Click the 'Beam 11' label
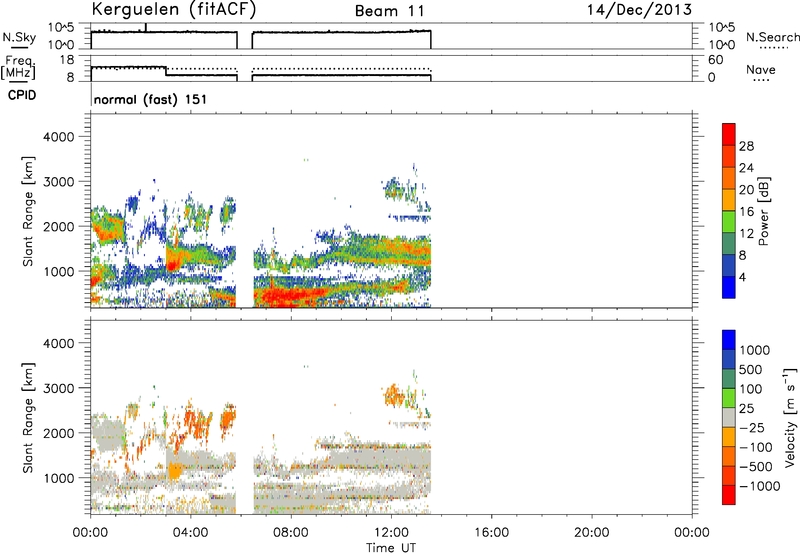This screenshot has height=554, width=800. [390, 11]
